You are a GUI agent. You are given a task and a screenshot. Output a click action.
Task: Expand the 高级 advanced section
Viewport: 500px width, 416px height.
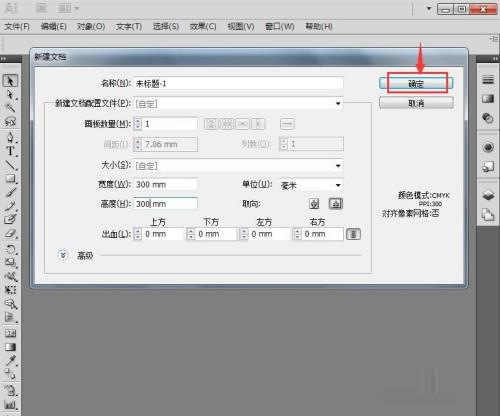[x=63, y=255]
